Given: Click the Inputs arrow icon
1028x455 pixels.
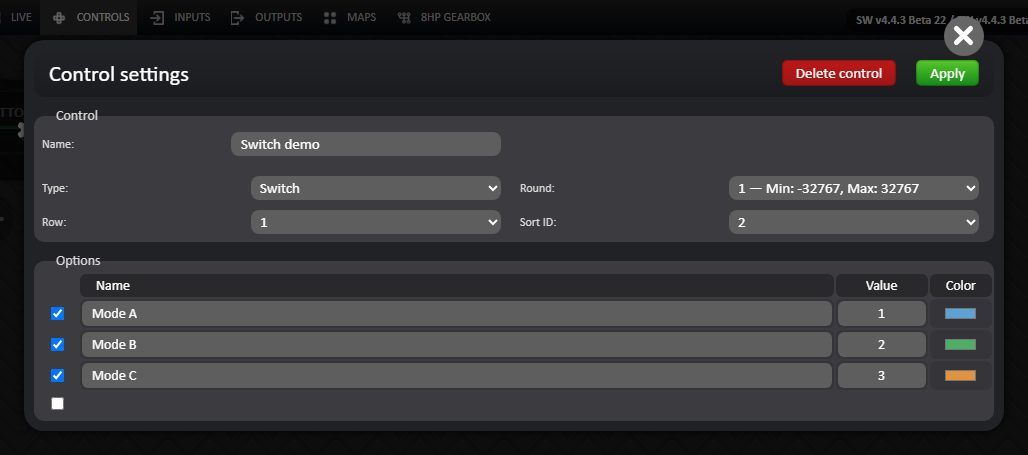Looking at the screenshot, I should (x=157, y=18).
